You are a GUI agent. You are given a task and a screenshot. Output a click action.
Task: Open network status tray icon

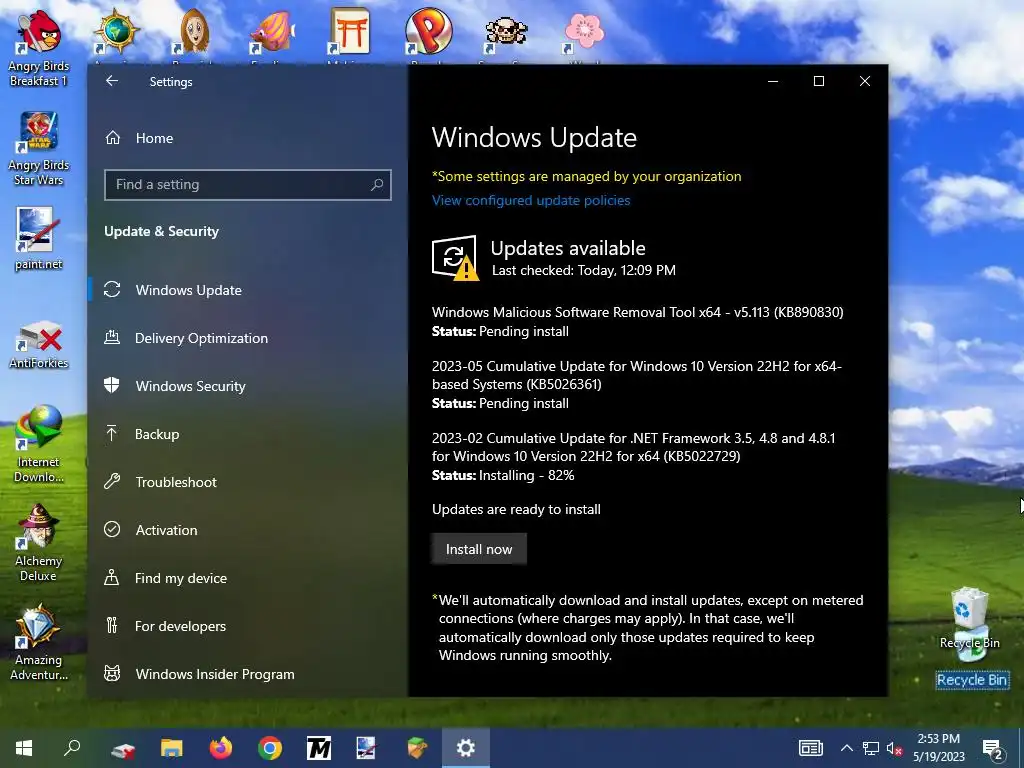(x=871, y=748)
